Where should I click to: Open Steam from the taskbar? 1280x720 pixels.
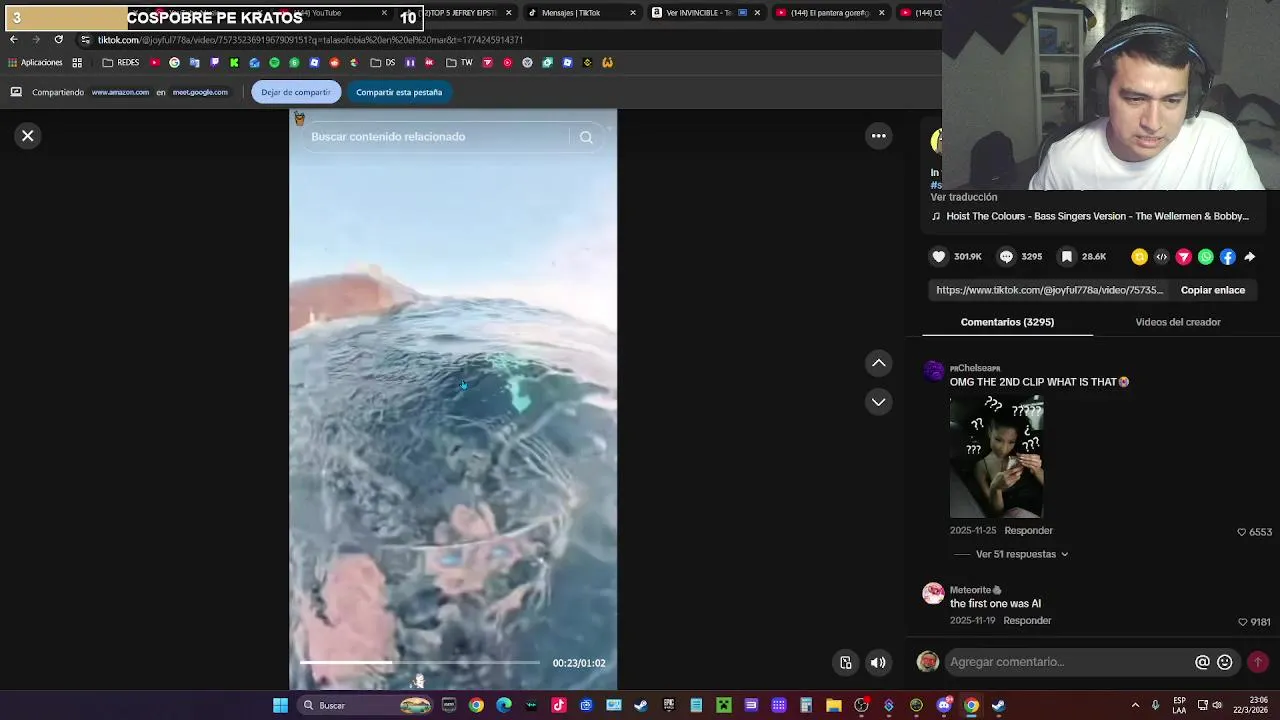coord(641,706)
